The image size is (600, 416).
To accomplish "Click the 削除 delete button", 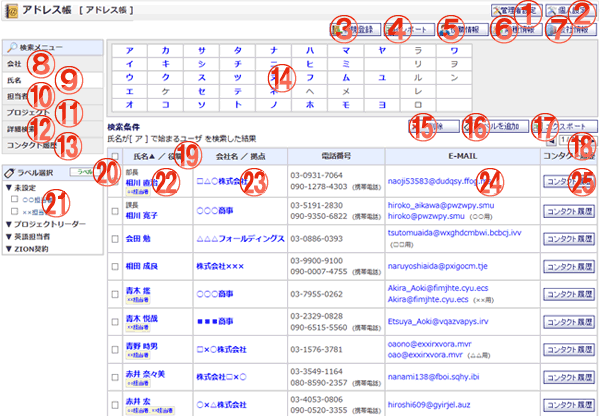I will point(434,126).
